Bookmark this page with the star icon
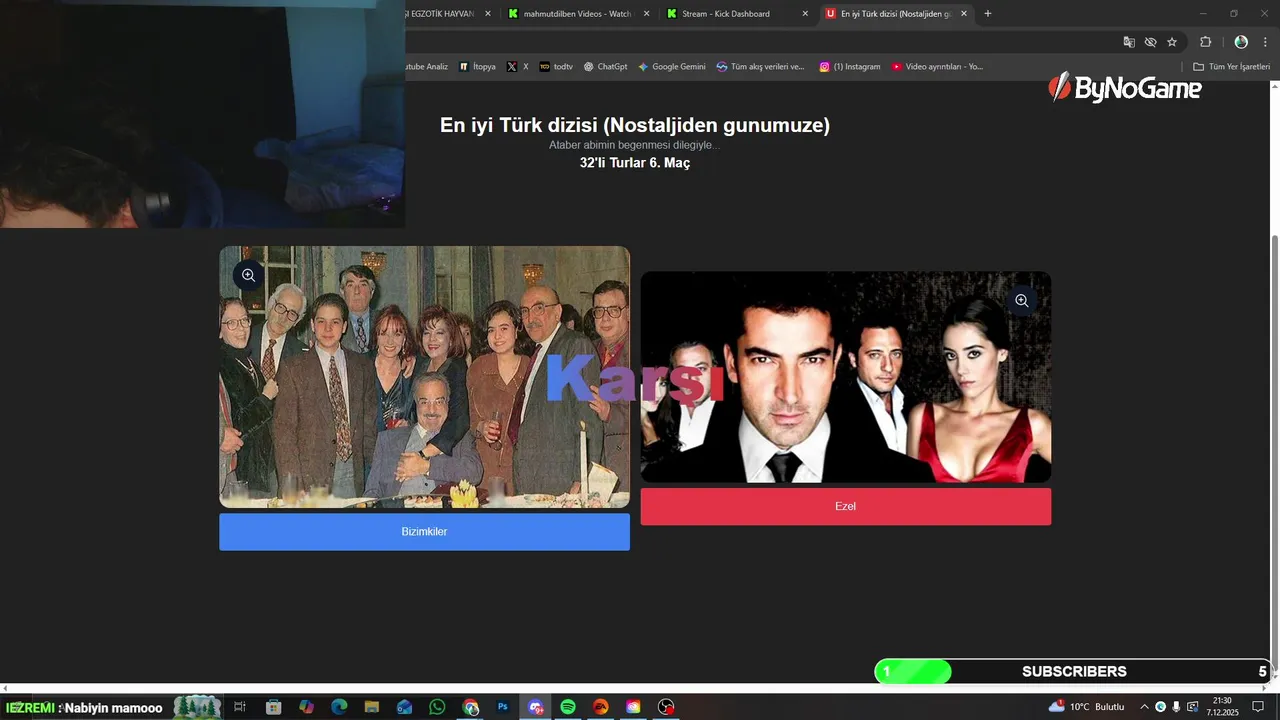1280x720 pixels. click(1172, 42)
